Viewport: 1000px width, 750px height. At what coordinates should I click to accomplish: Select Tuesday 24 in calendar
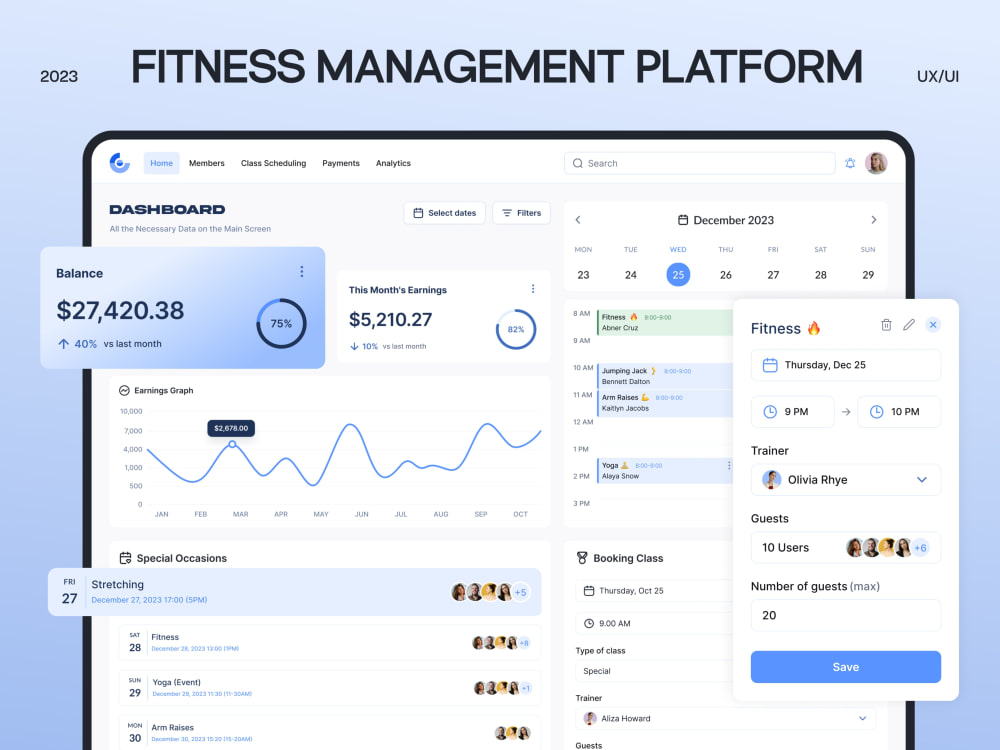pos(631,275)
